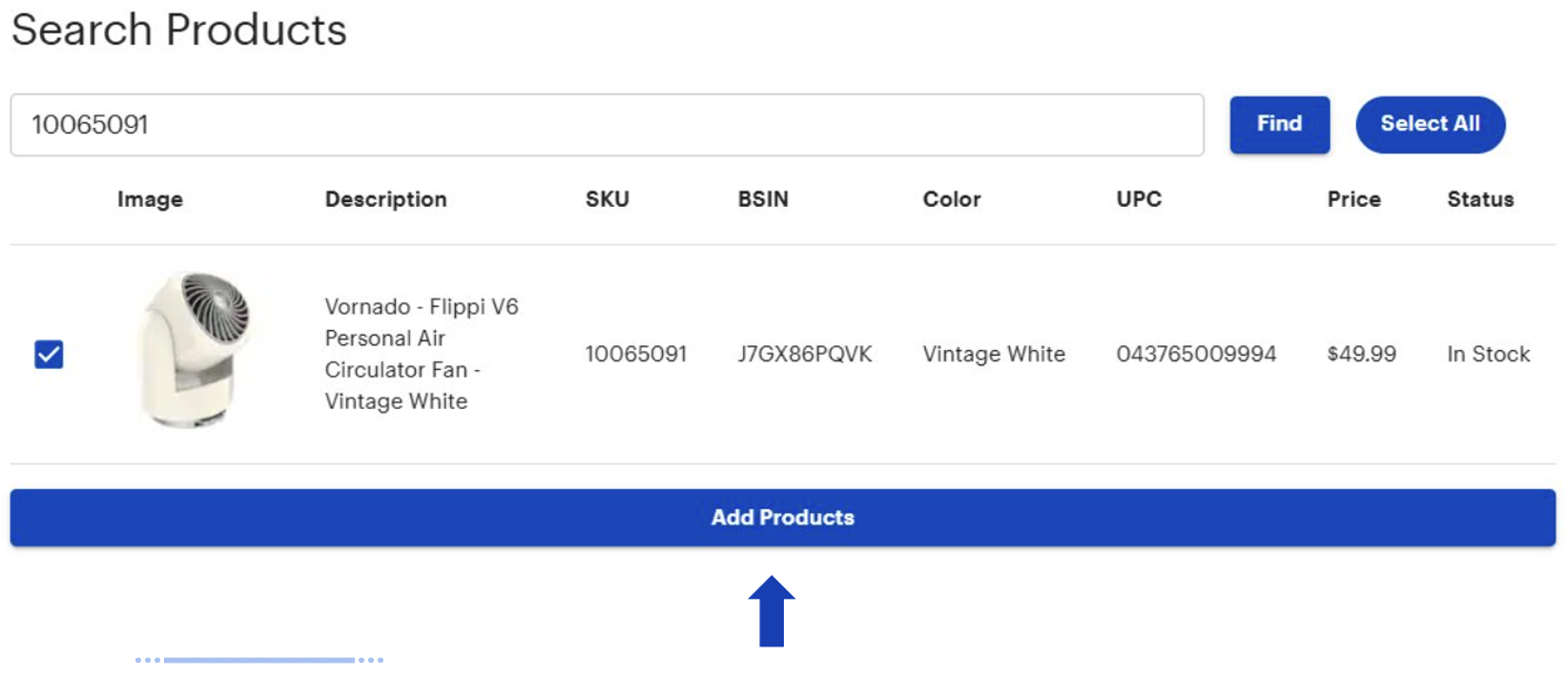Image resolution: width=1568 pixels, height=677 pixels.
Task: Open the Vornado fan product image
Action: click(196, 350)
